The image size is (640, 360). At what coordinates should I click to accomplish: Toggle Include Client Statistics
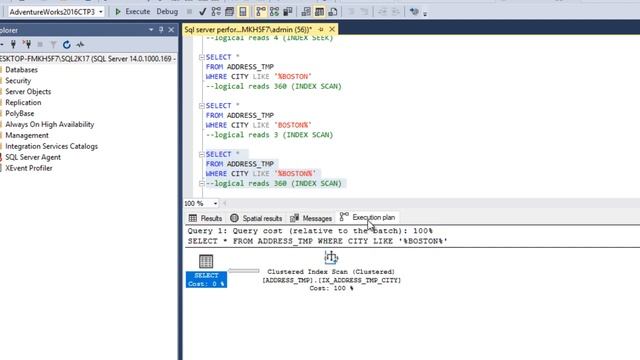(x=288, y=12)
